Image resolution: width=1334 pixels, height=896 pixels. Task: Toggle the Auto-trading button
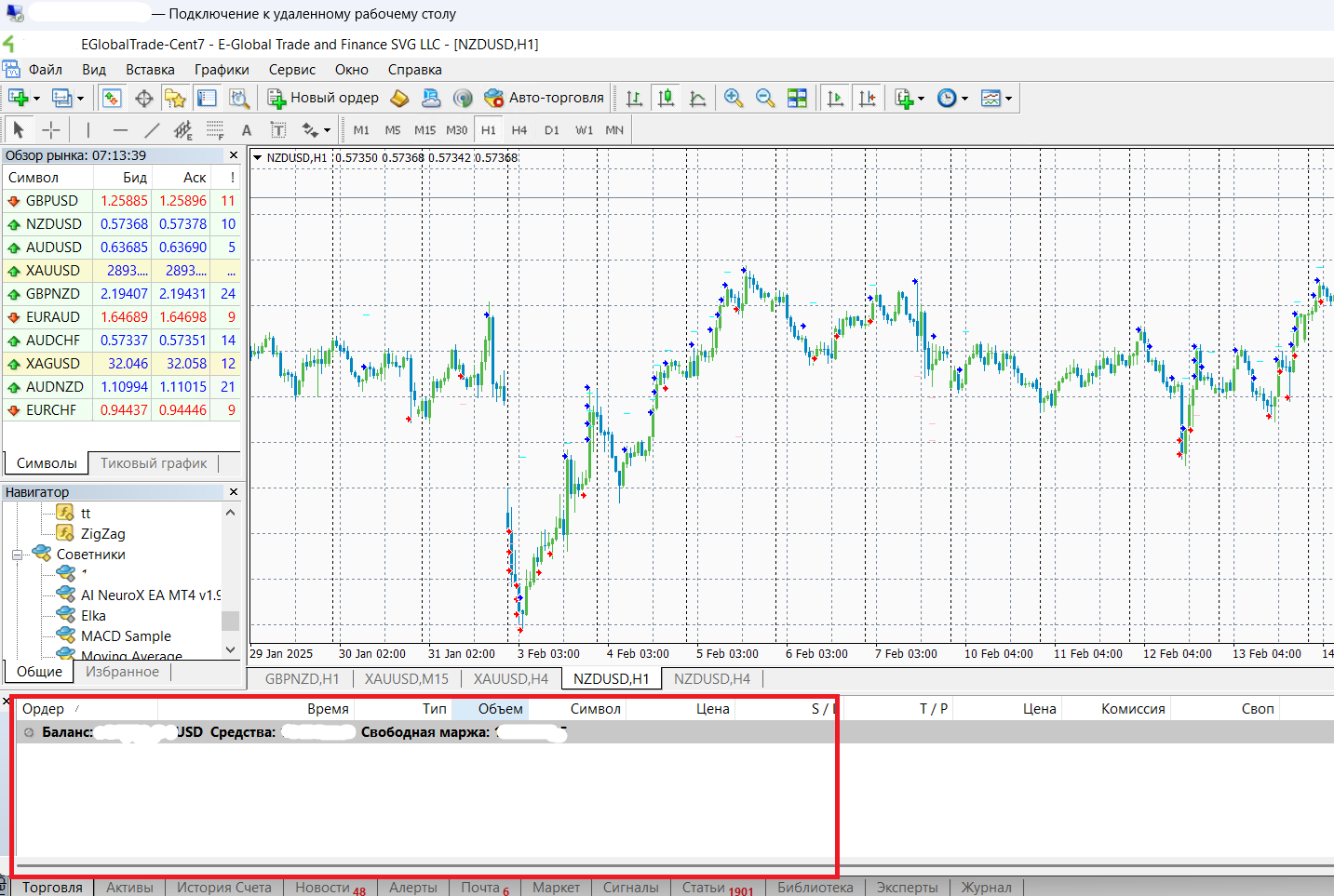(545, 98)
